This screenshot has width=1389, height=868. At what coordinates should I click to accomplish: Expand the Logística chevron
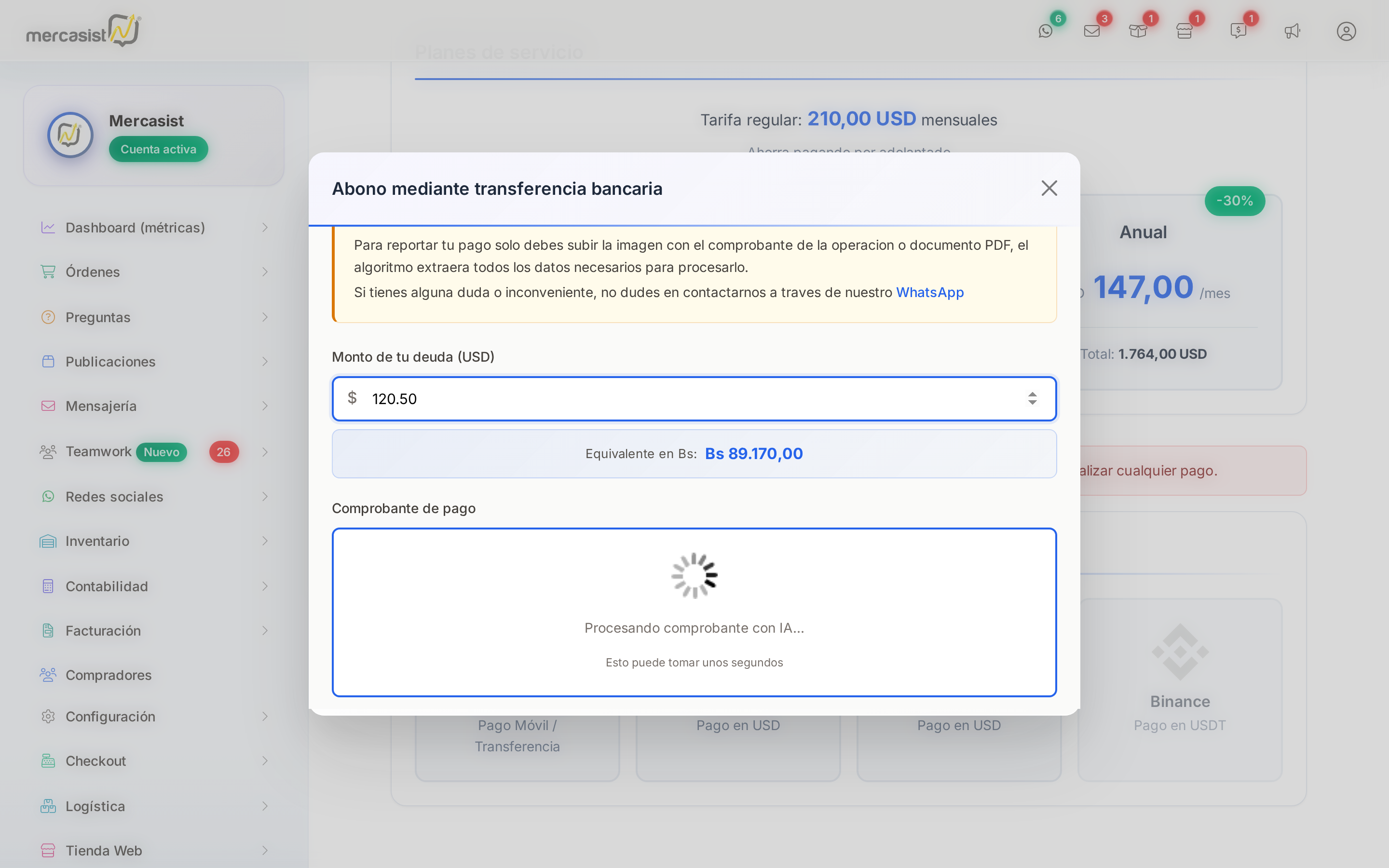265,806
